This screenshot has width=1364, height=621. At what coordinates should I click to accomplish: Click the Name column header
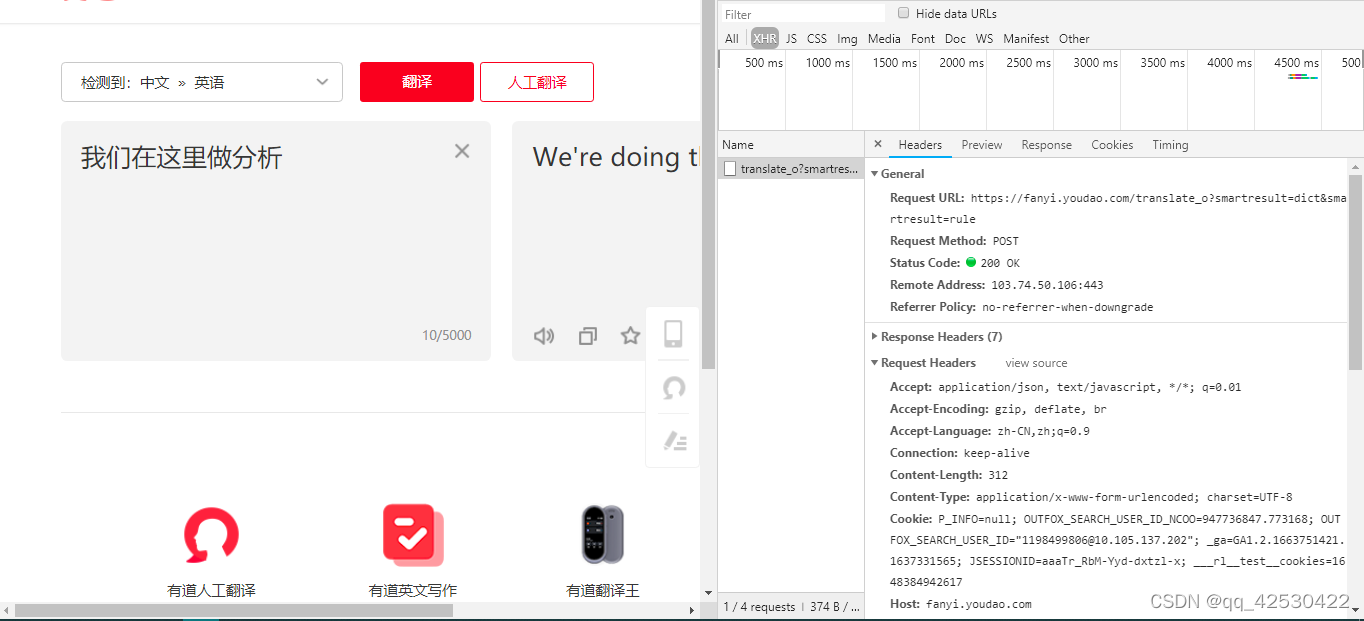pyautogui.click(x=738, y=145)
